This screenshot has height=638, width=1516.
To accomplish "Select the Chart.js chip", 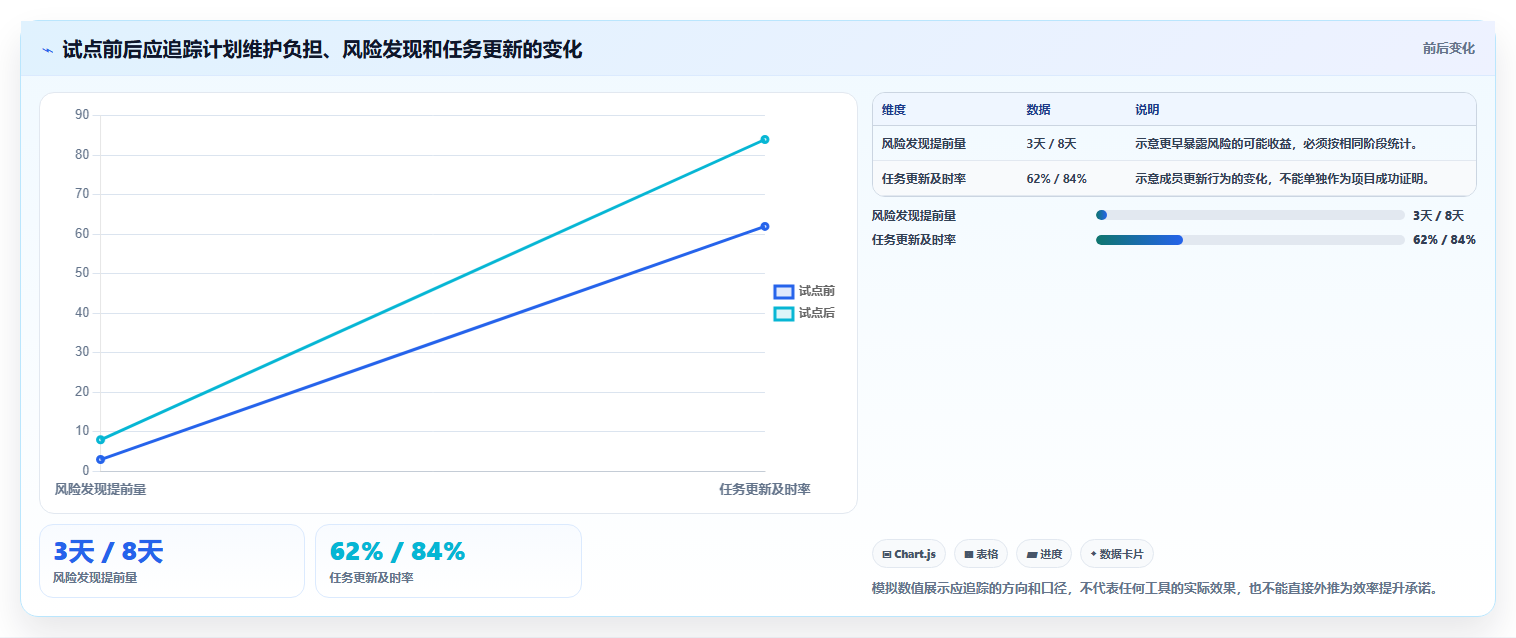I will pyautogui.click(x=908, y=554).
